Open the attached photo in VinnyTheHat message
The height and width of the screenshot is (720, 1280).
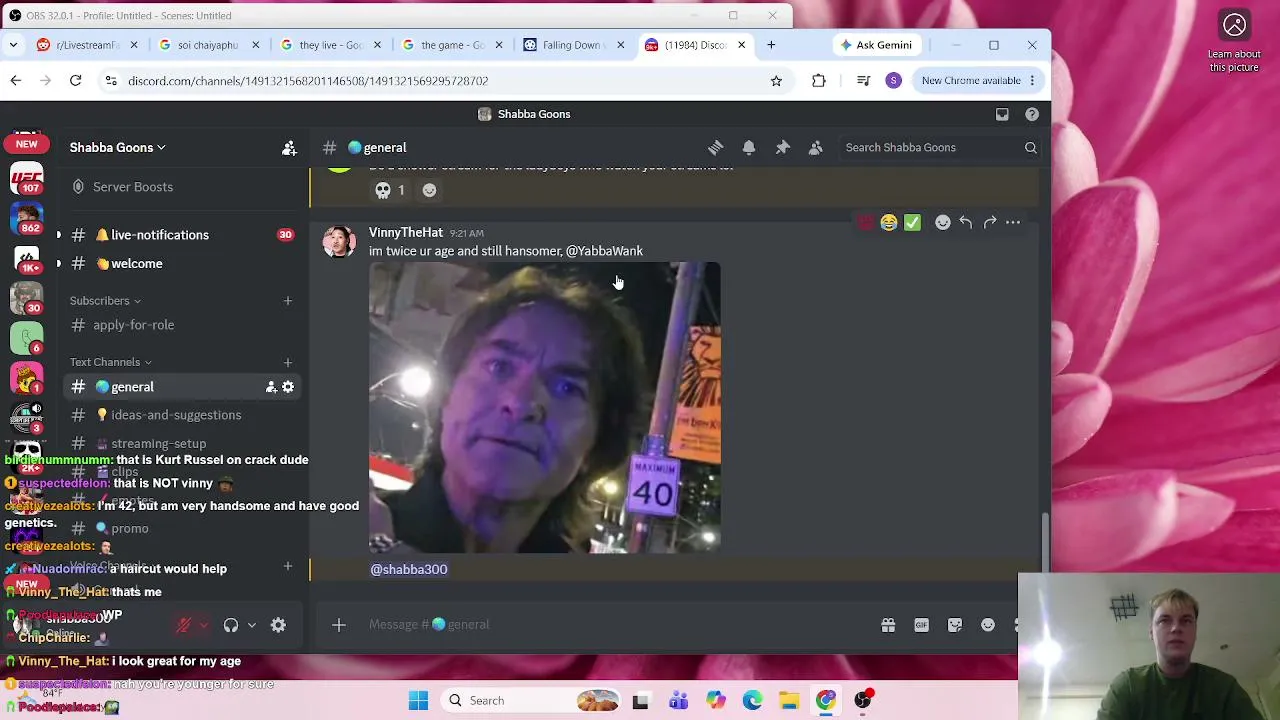(x=545, y=408)
